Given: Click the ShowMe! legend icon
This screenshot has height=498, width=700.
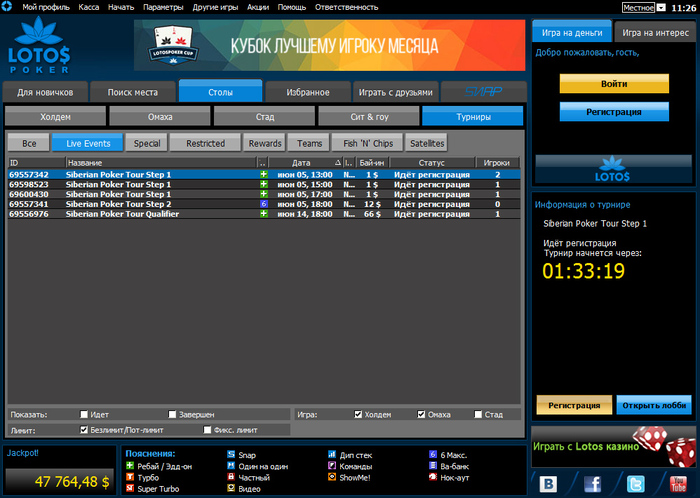Looking at the screenshot, I should 332,477.
